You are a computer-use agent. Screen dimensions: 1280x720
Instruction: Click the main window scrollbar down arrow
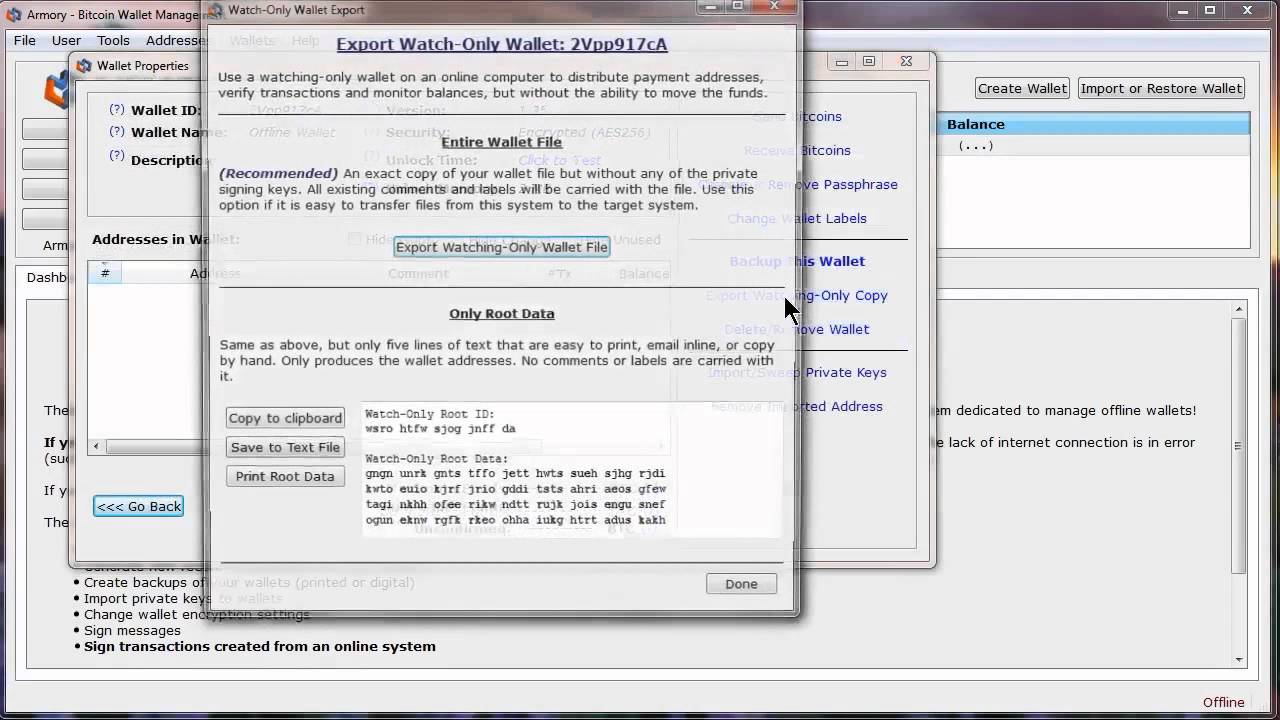pyautogui.click(x=1238, y=660)
